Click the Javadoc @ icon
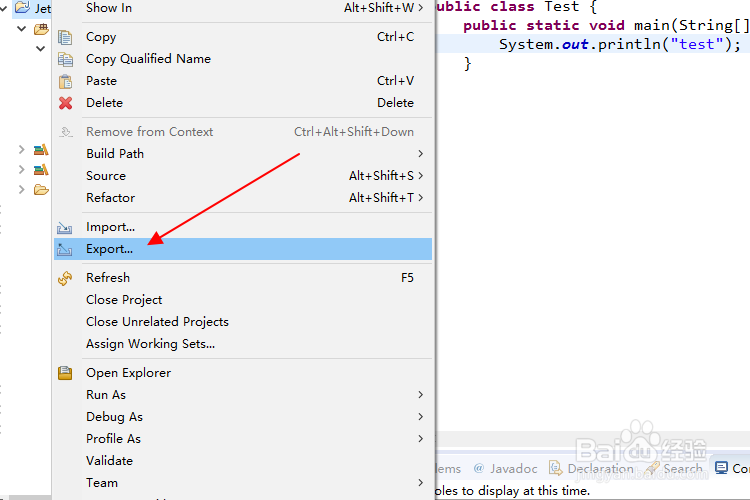The image size is (750, 500). point(478,468)
